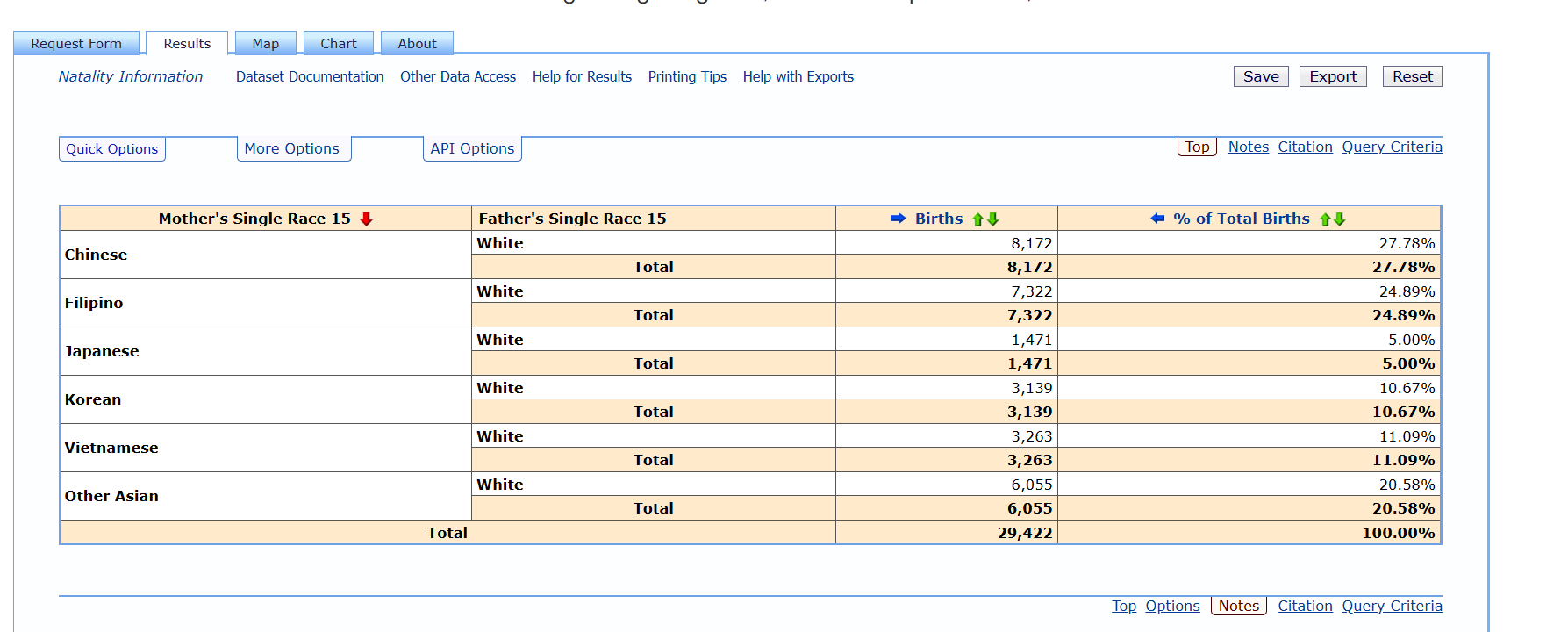Expand the More Options panel
Image resolution: width=1568 pixels, height=632 pixels.
(x=292, y=149)
